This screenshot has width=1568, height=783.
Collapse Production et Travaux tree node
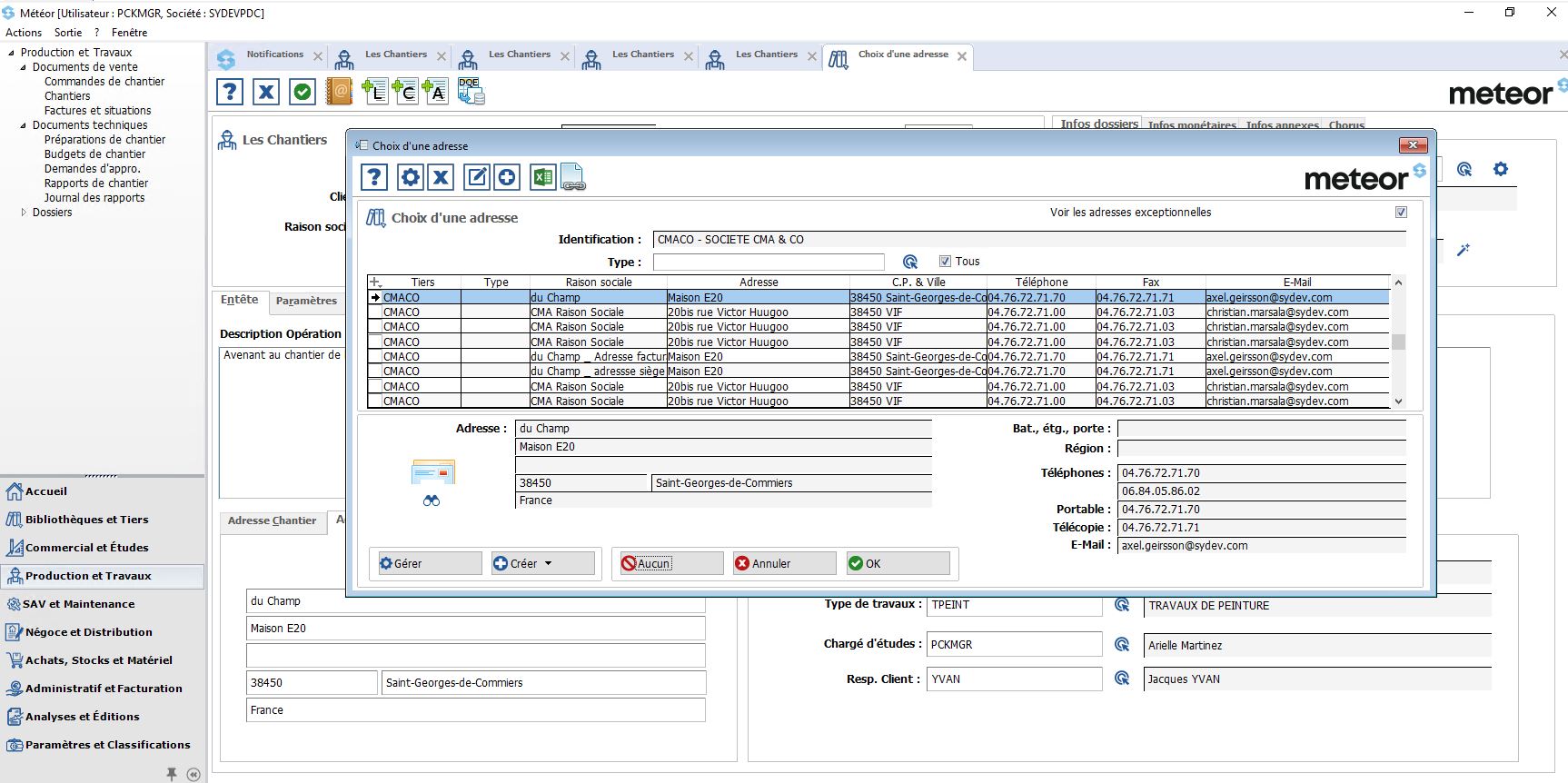coord(12,53)
